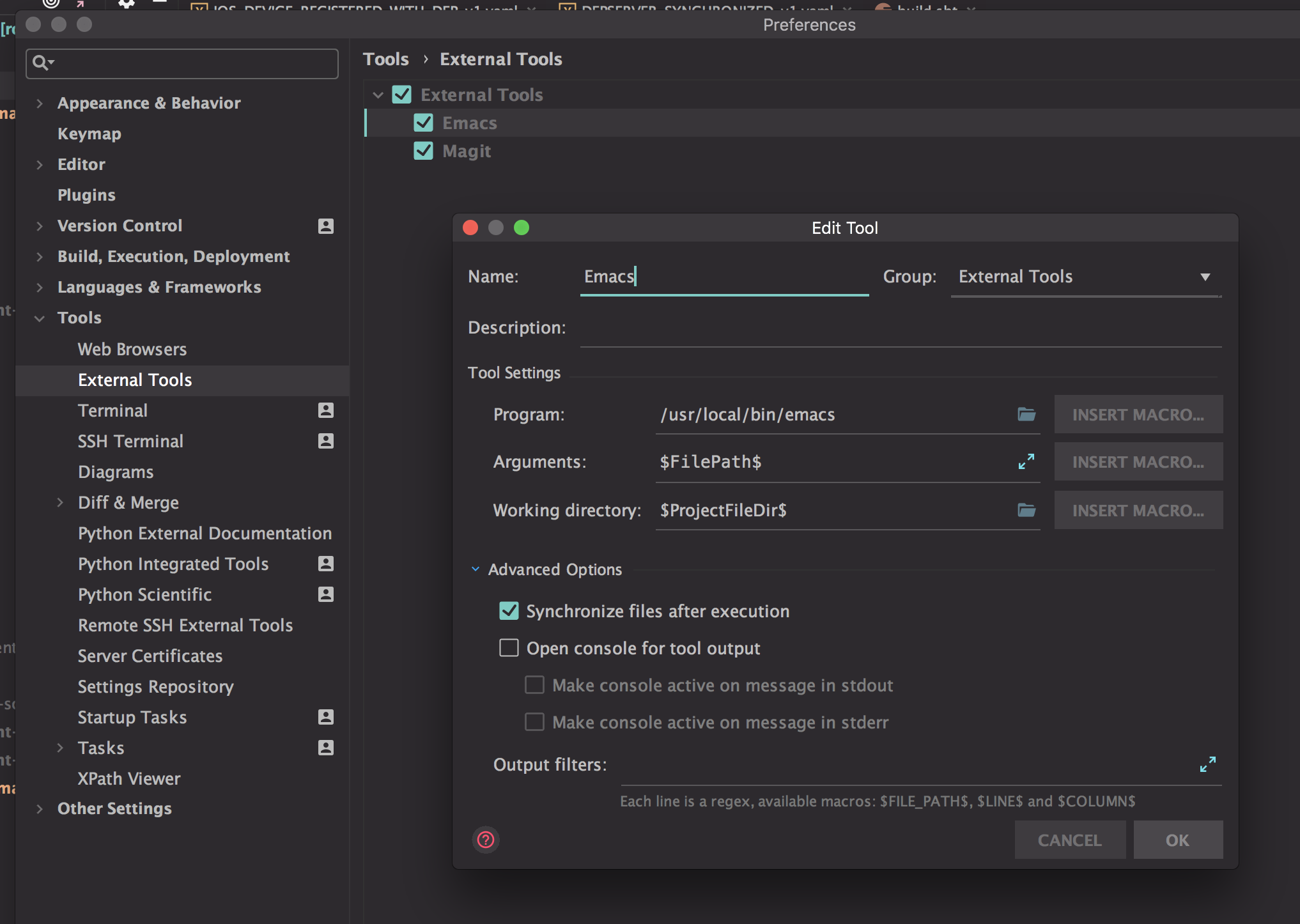Image resolution: width=1300 pixels, height=924 pixels.
Task: Click the Cancel button in Edit Tool
Action: pos(1069,840)
